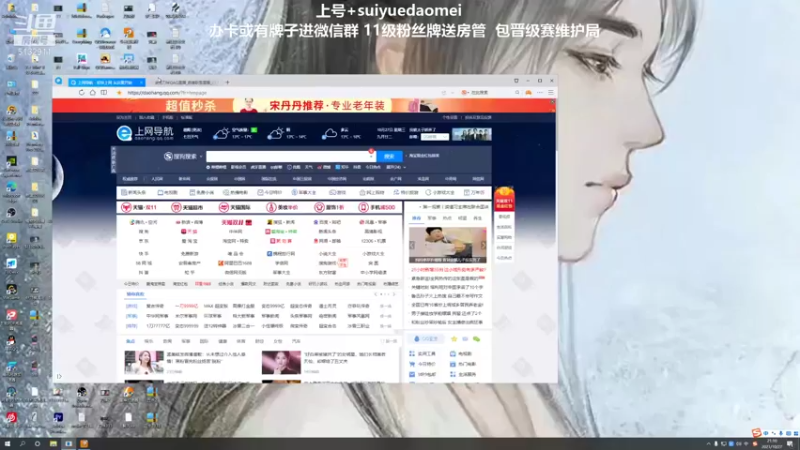Page the game links list backward
Image resolution: width=800 pixels, height=450 pixels.
click(376, 294)
